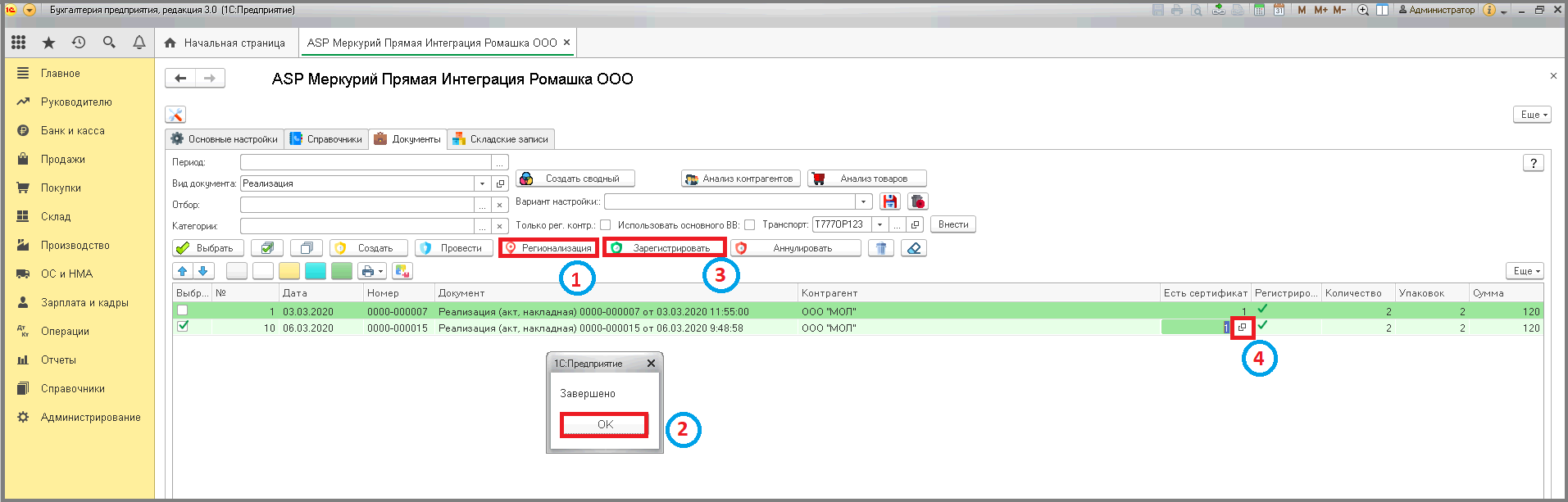Open the Еще menu above the table
Viewport: 1568px width, 502px height.
[x=1525, y=271]
